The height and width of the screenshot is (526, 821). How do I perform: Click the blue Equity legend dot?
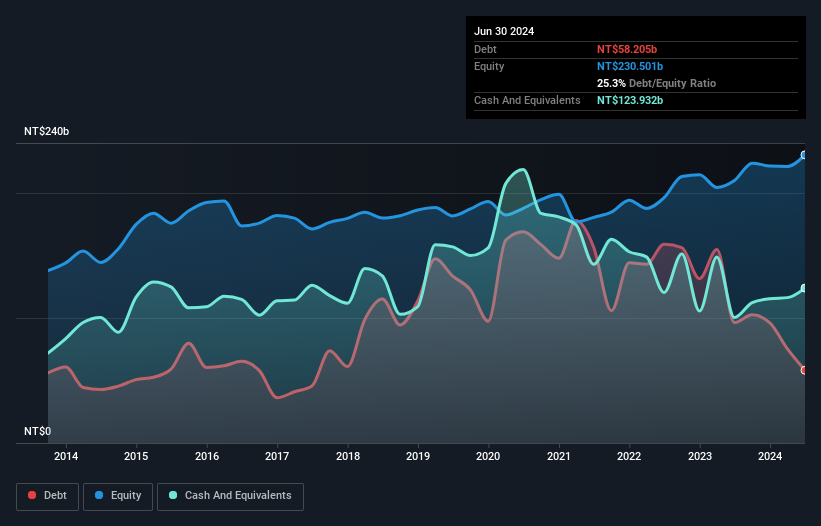coord(99,495)
